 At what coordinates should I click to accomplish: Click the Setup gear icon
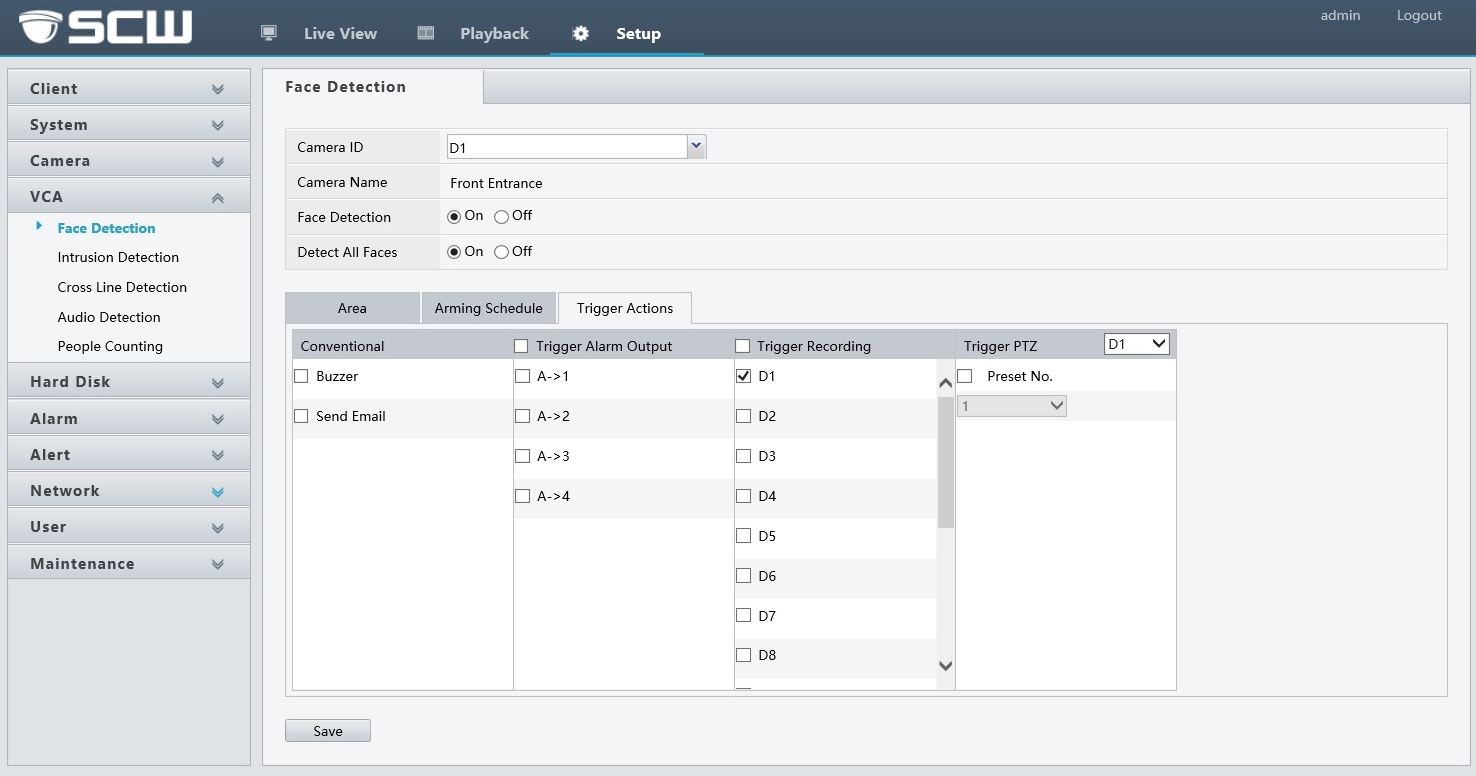tap(581, 33)
